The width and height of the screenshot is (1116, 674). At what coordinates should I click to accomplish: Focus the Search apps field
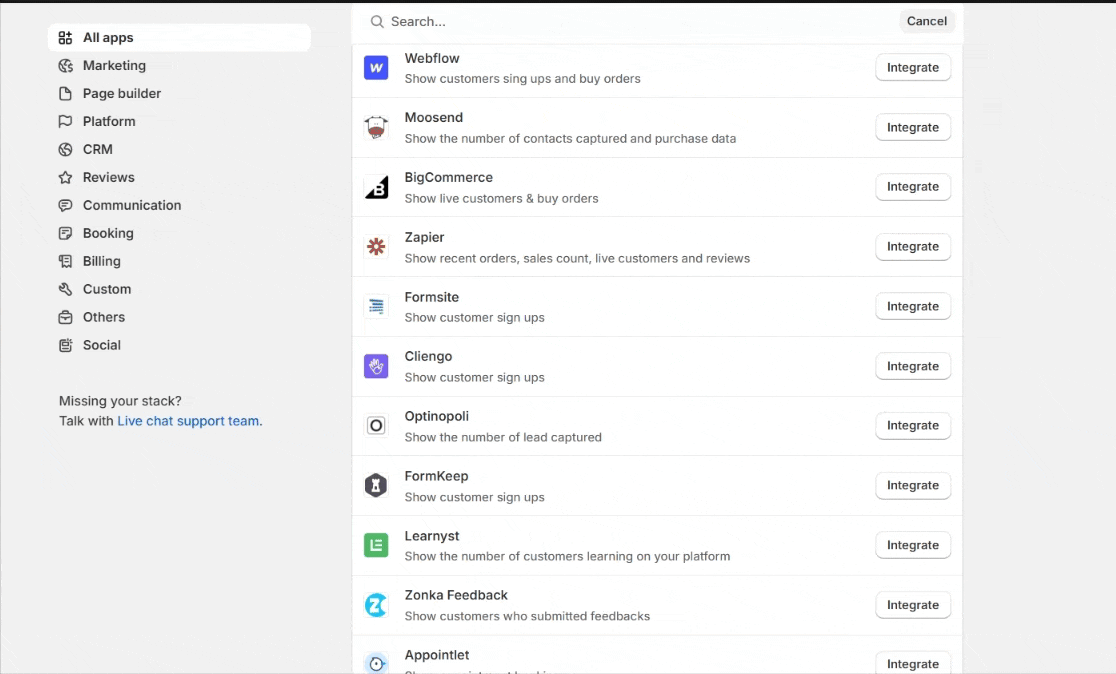[x=630, y=21]
